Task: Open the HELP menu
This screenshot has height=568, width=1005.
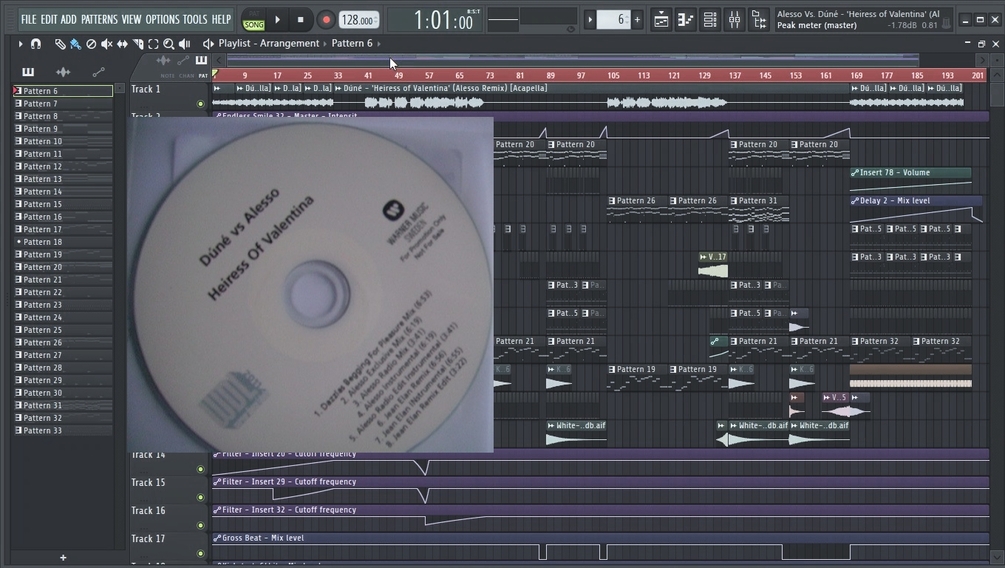Action: coord(221,20)
